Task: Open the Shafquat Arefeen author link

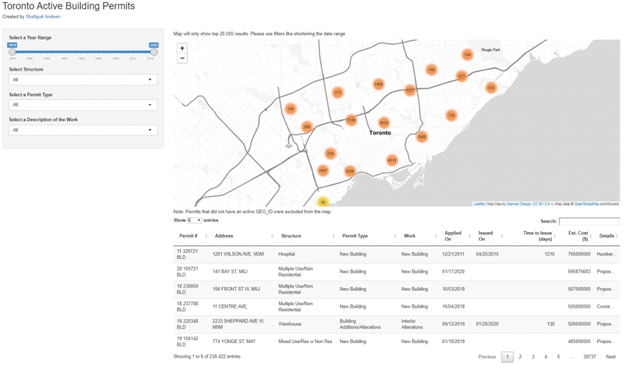Action: 43,17
